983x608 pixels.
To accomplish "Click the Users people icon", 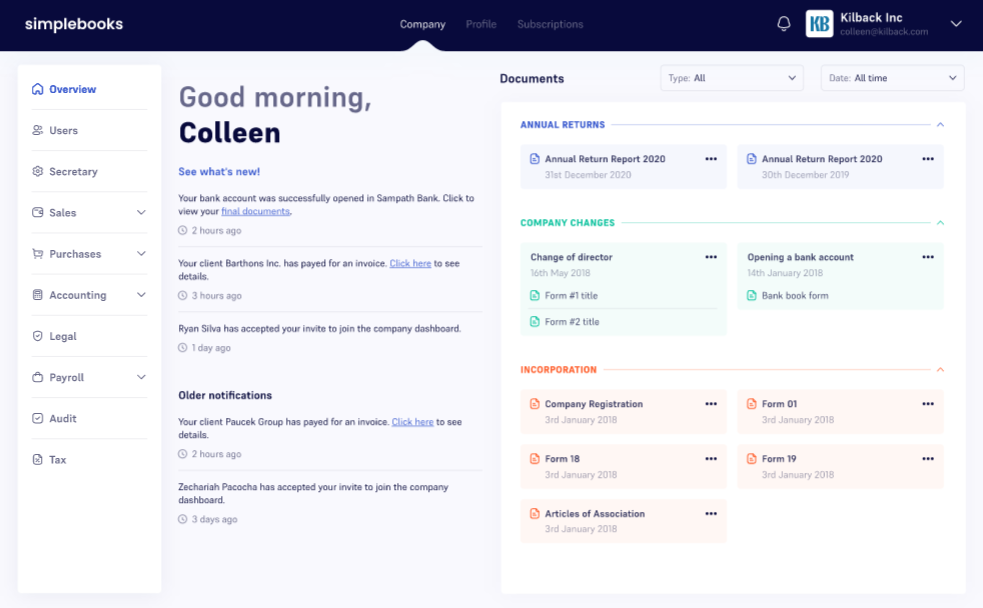I will (38, 130).
